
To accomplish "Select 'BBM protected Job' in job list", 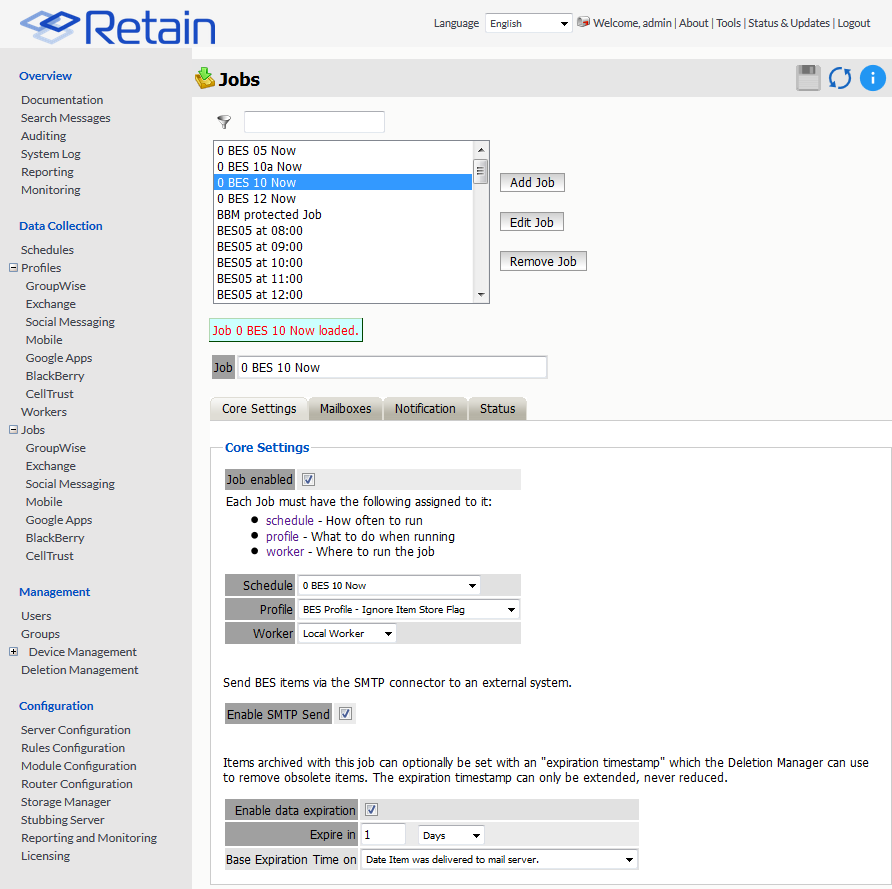I will [343, 214].
